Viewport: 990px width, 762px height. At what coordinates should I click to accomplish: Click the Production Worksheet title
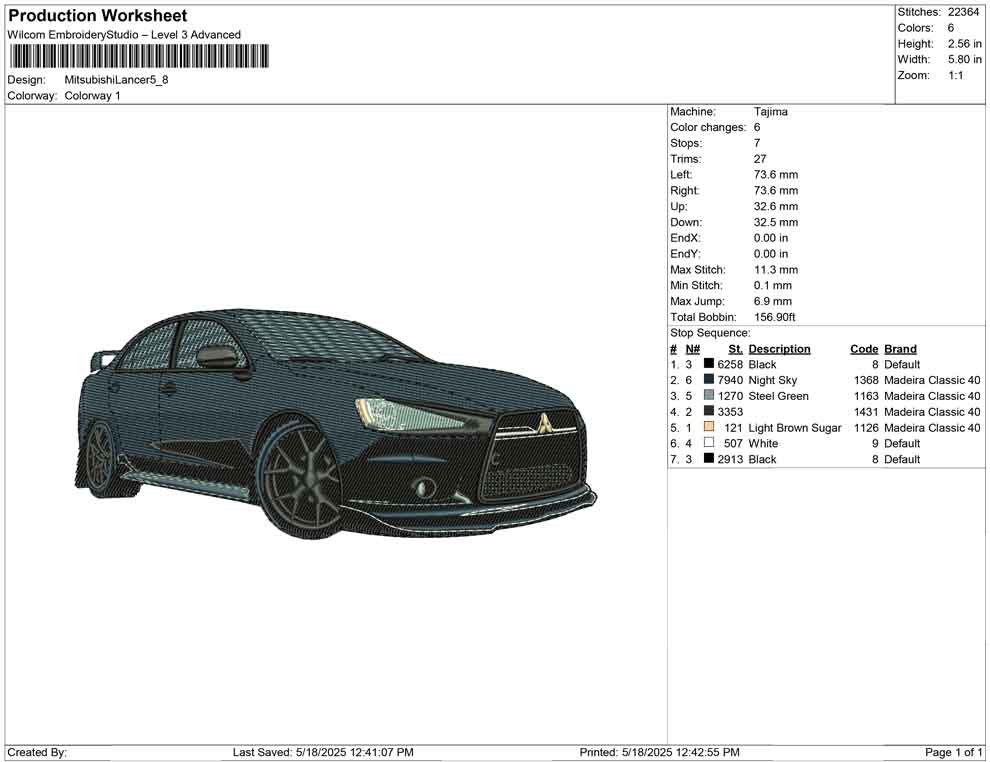pos(97,16)
